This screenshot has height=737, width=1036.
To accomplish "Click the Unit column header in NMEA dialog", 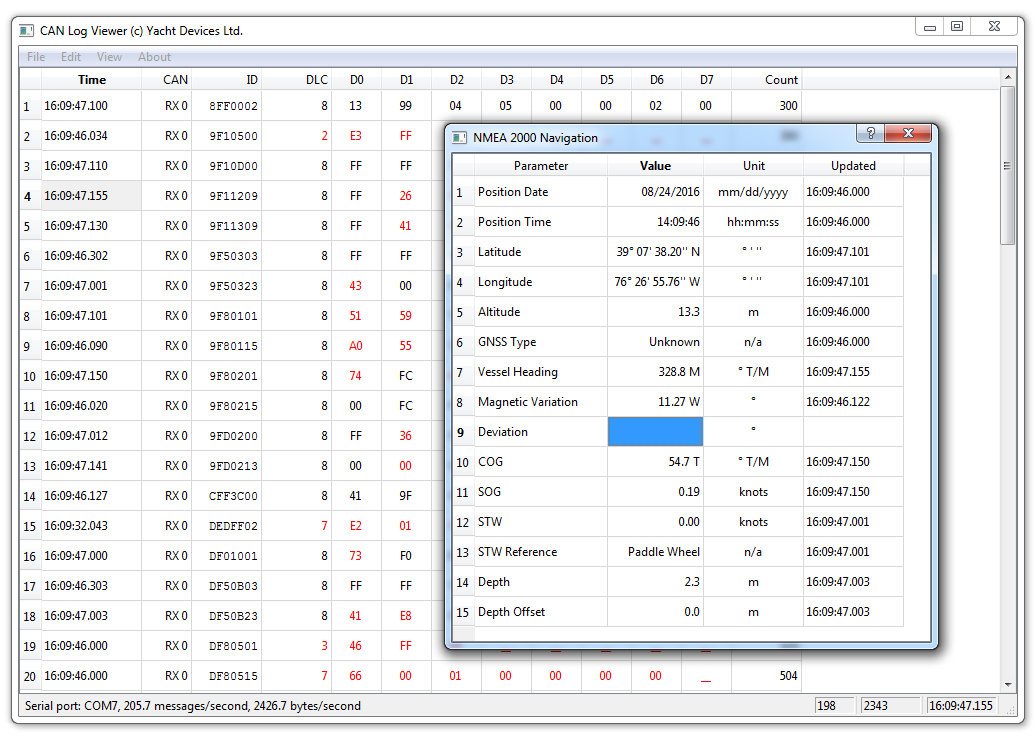I will pos(753,166).
